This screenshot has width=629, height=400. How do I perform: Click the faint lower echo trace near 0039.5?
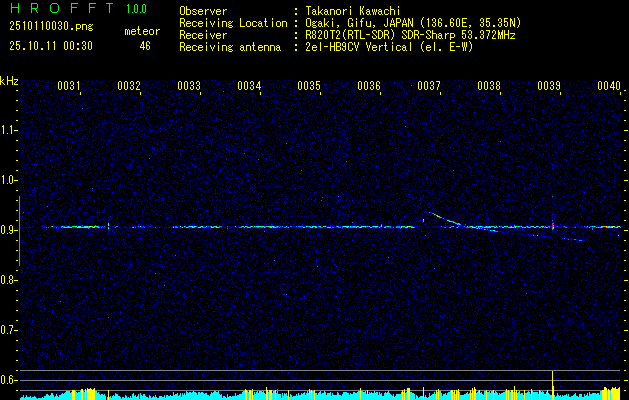[x=572, y=240]
